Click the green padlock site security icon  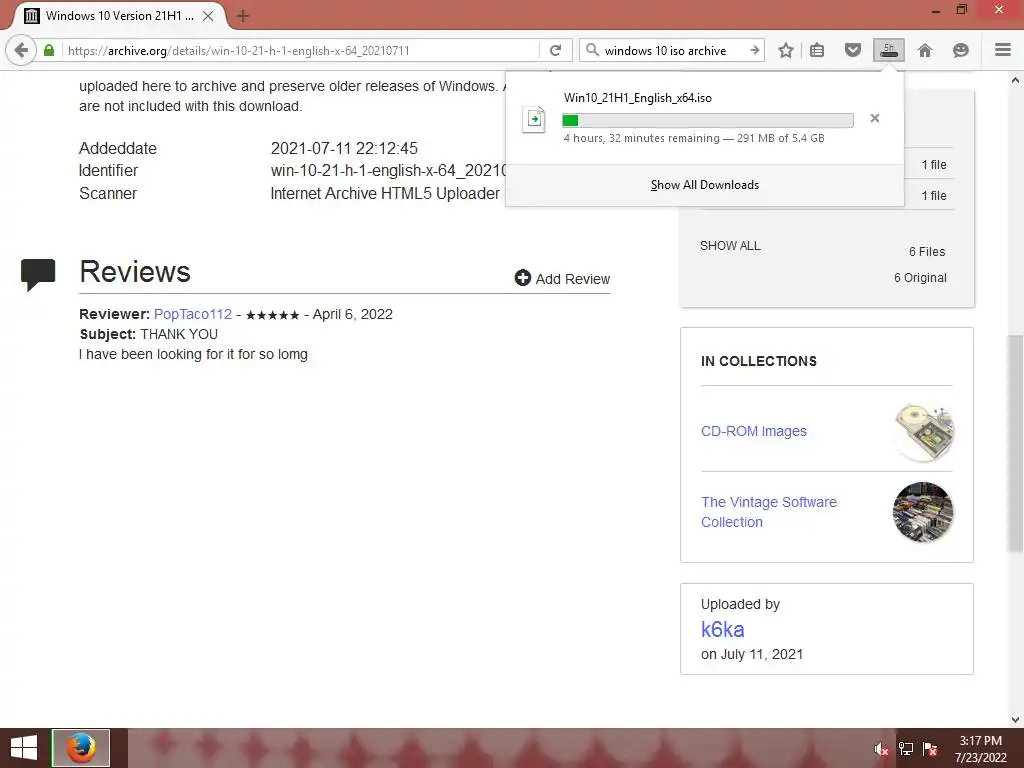[49, 50]
